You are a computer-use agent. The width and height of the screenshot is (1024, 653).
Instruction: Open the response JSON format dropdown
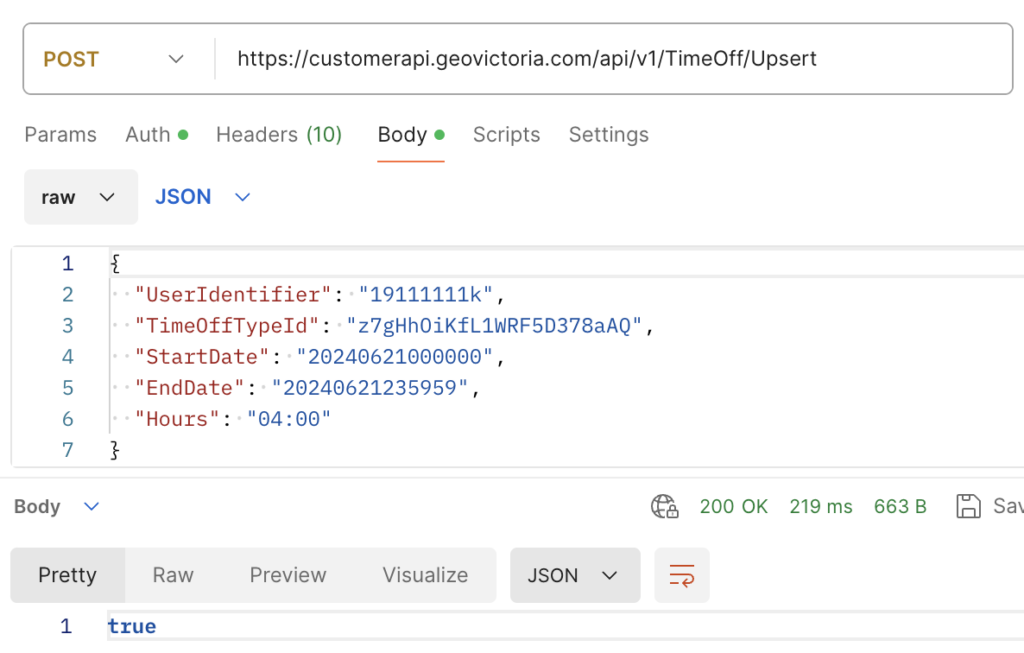point(574,575)
